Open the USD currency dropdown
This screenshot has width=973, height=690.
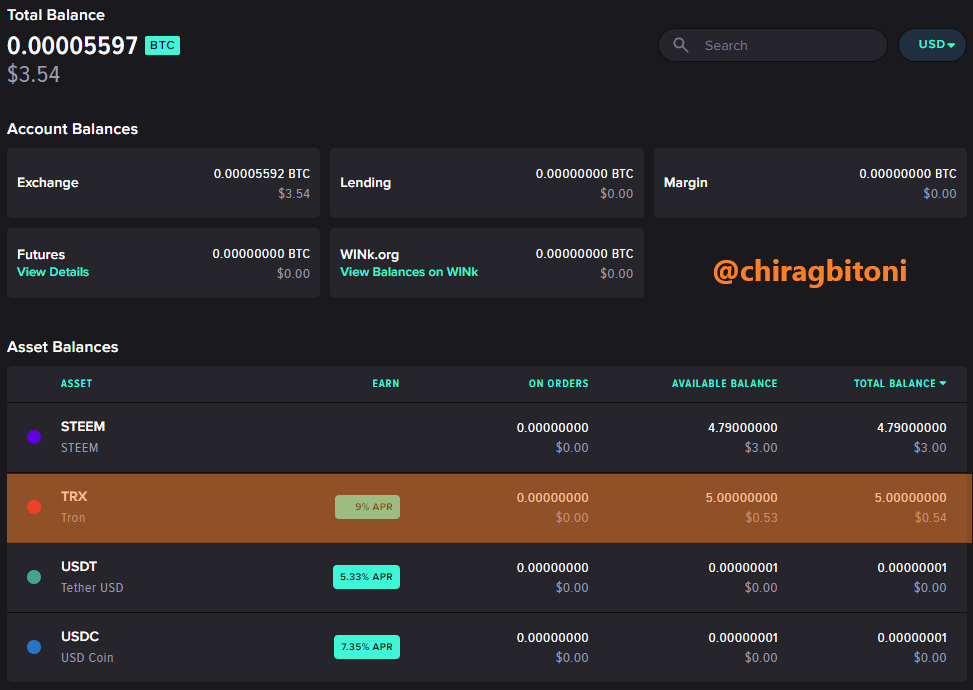click(x=933, y=45)
